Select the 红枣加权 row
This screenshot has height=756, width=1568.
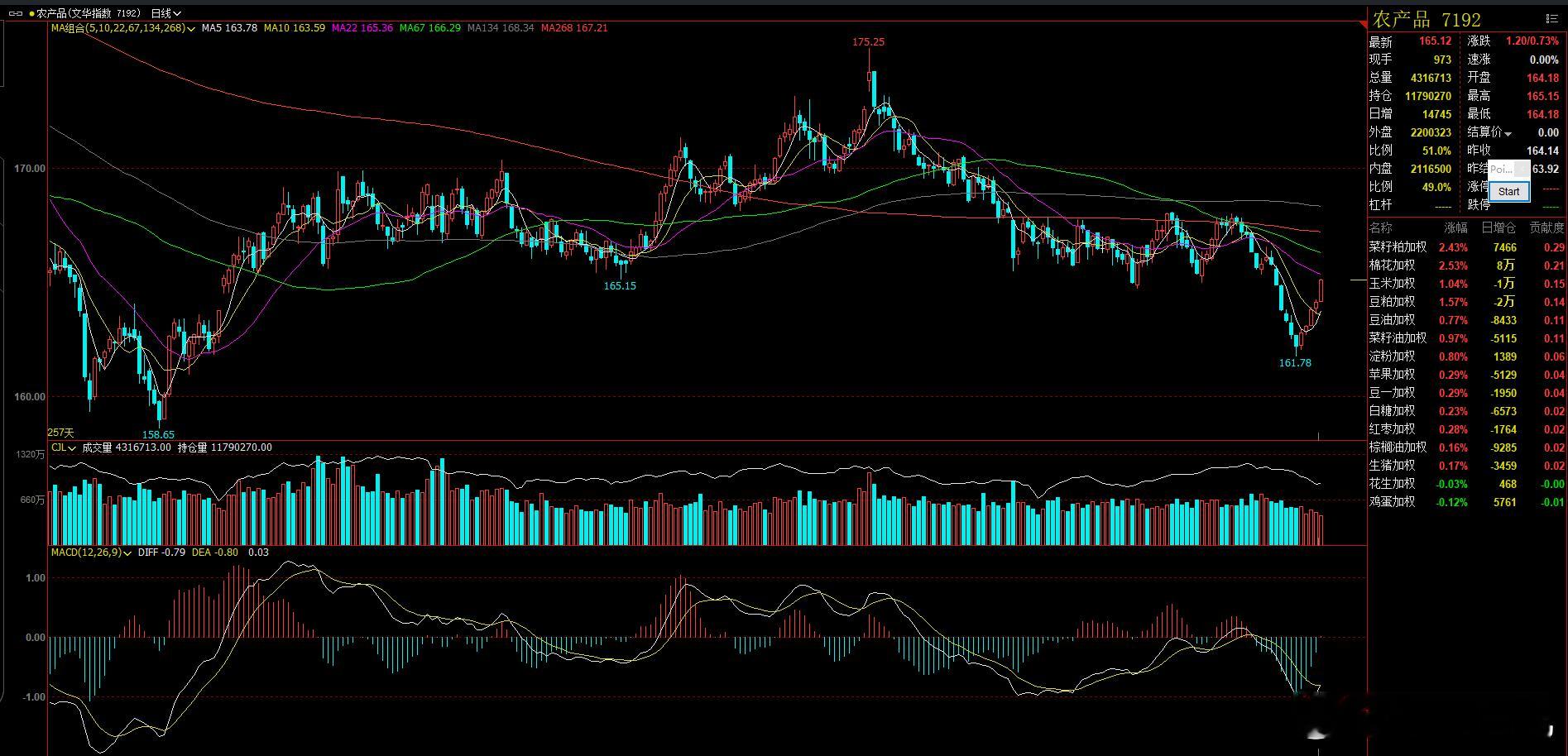(1467, 429)
